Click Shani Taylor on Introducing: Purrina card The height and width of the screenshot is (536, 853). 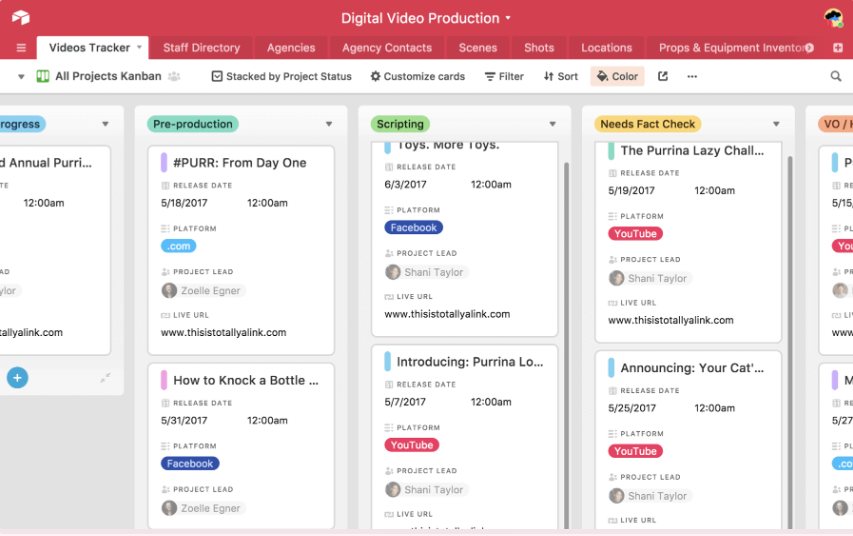click(426, 490)
